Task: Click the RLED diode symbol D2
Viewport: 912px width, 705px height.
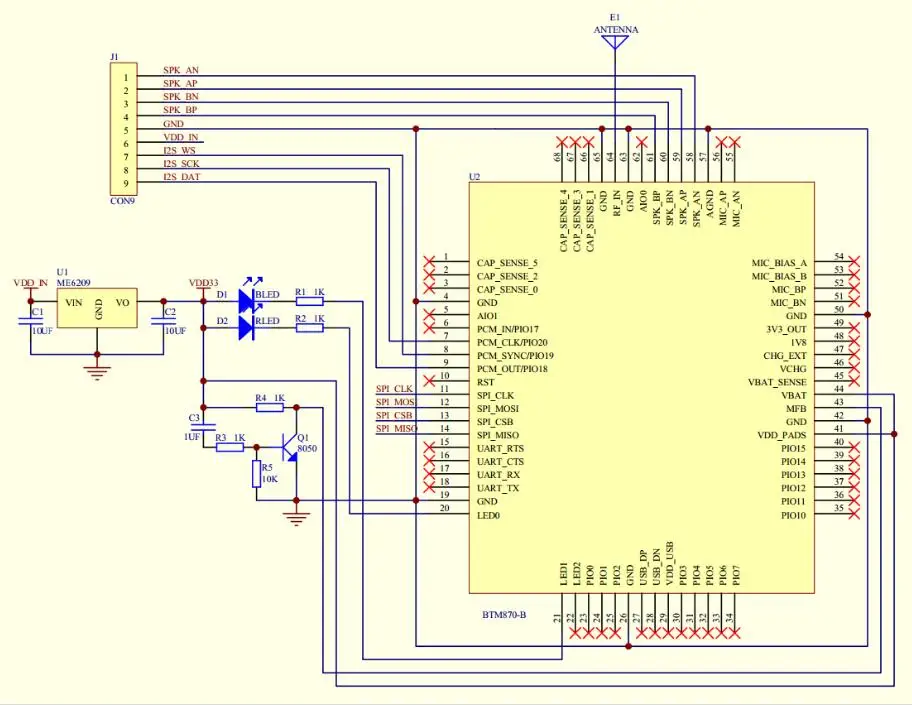Action: (247, 328)
